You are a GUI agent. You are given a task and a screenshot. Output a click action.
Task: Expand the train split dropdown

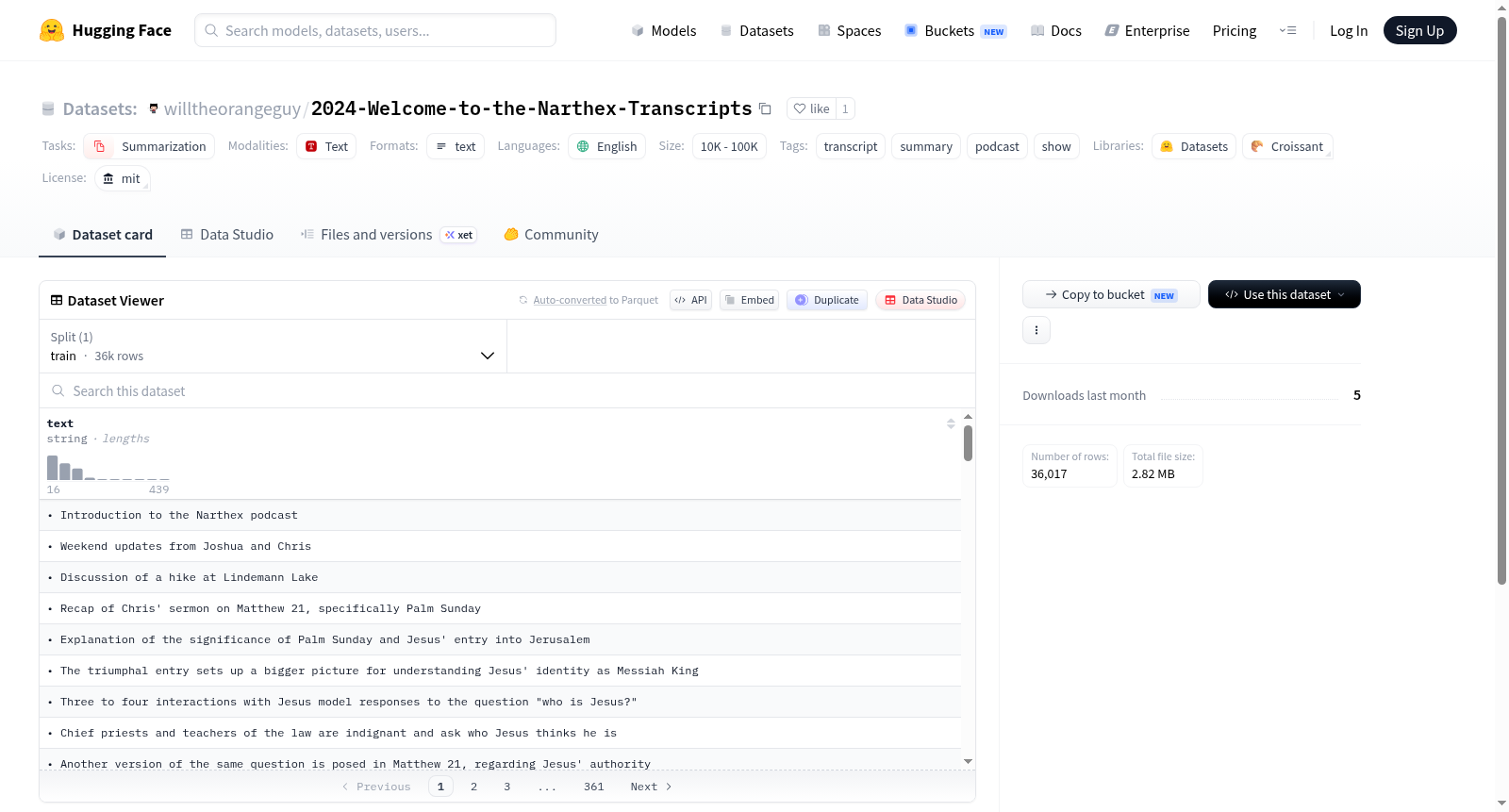[x=273, y=346]
